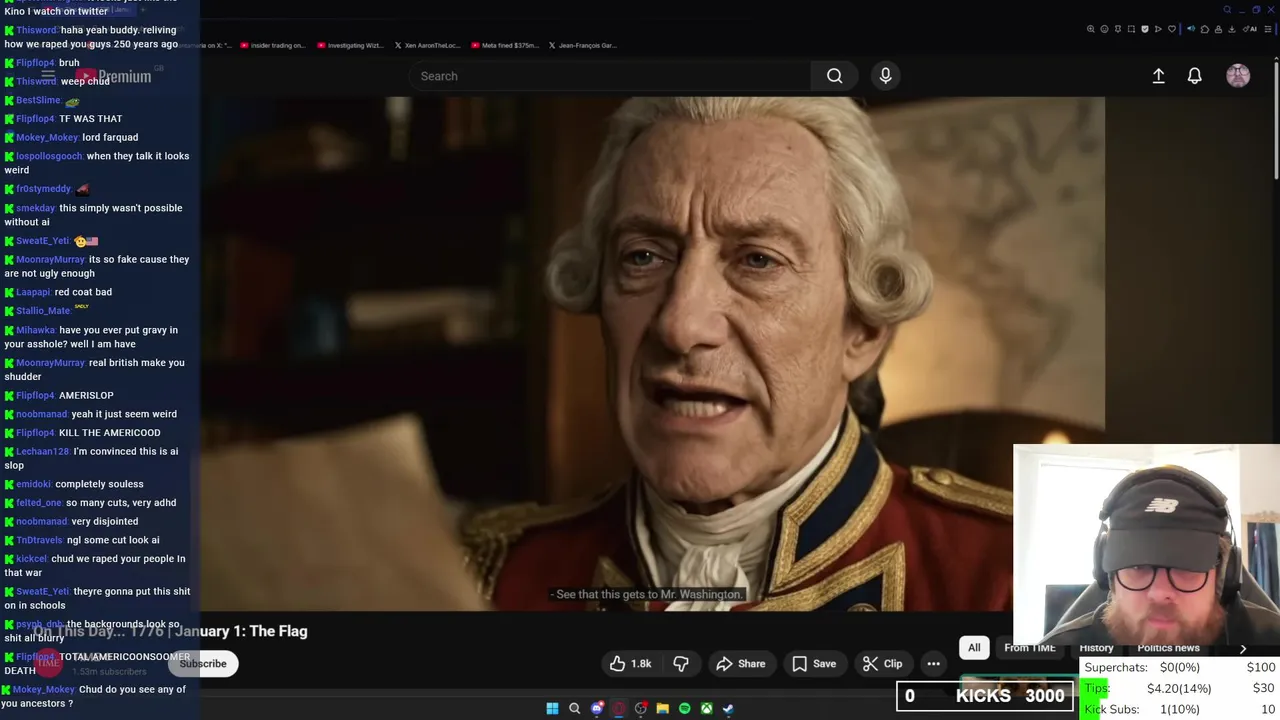This screenshot has width=1280, height=720.
Task: Click the Kick Subs goal row
Action: point(1180,709)
